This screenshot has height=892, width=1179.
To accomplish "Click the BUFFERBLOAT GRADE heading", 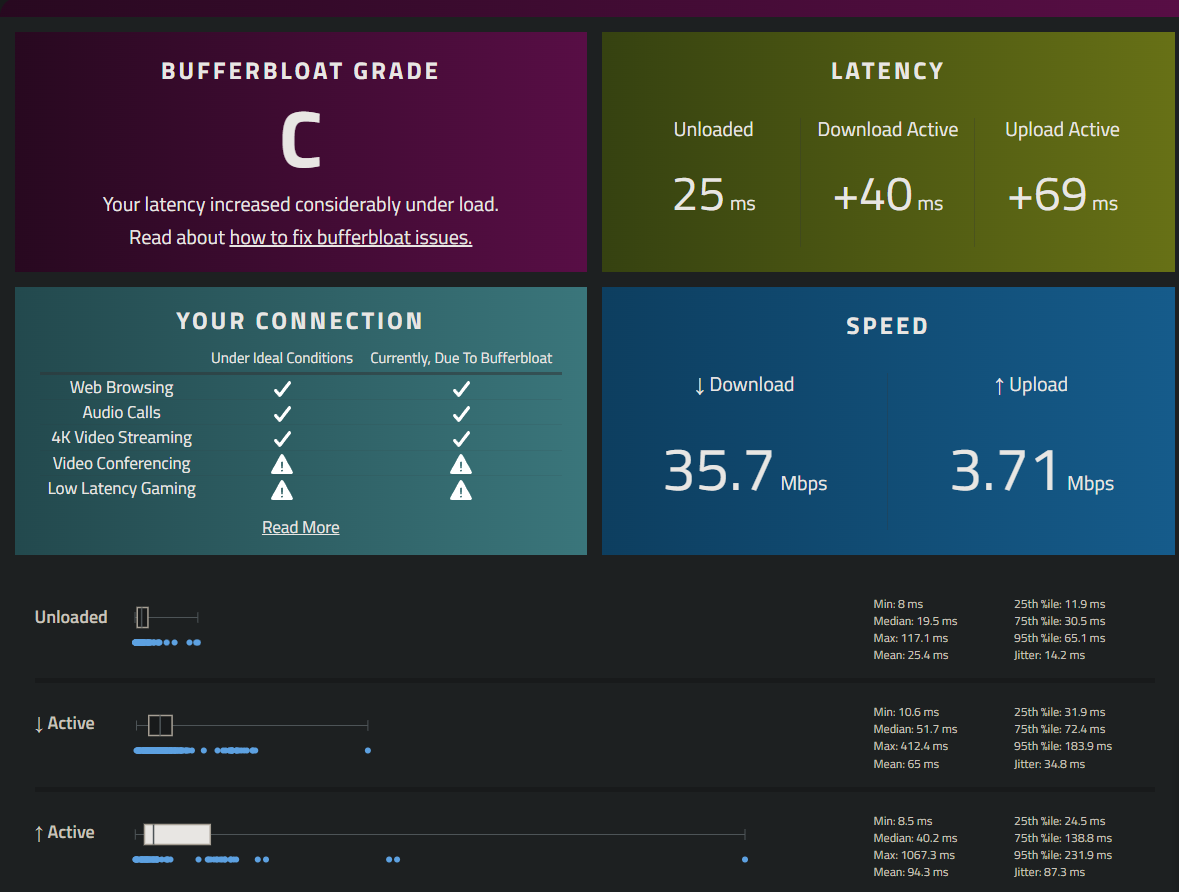I will point(300,71).
